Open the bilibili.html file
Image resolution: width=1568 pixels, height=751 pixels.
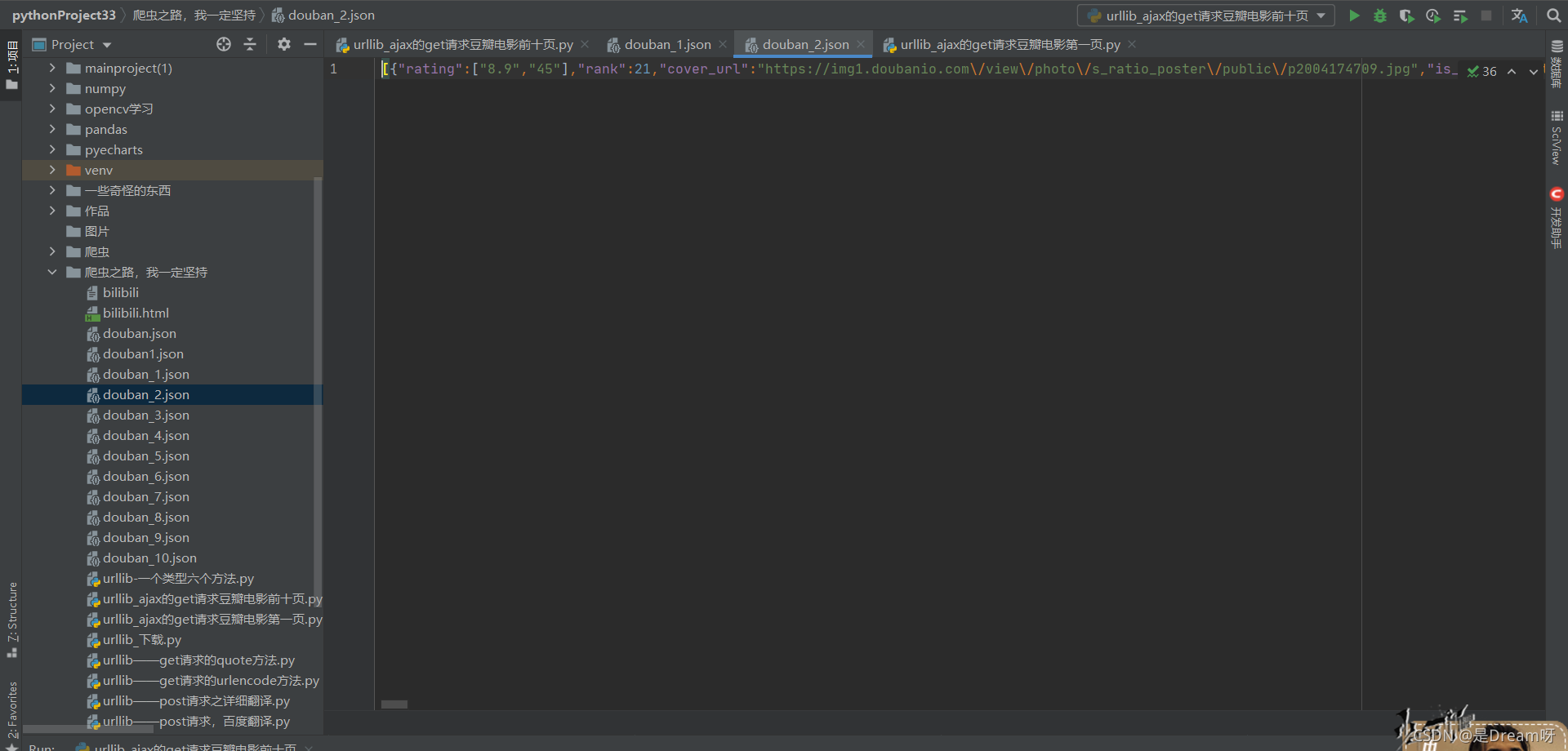coord(127,313)
